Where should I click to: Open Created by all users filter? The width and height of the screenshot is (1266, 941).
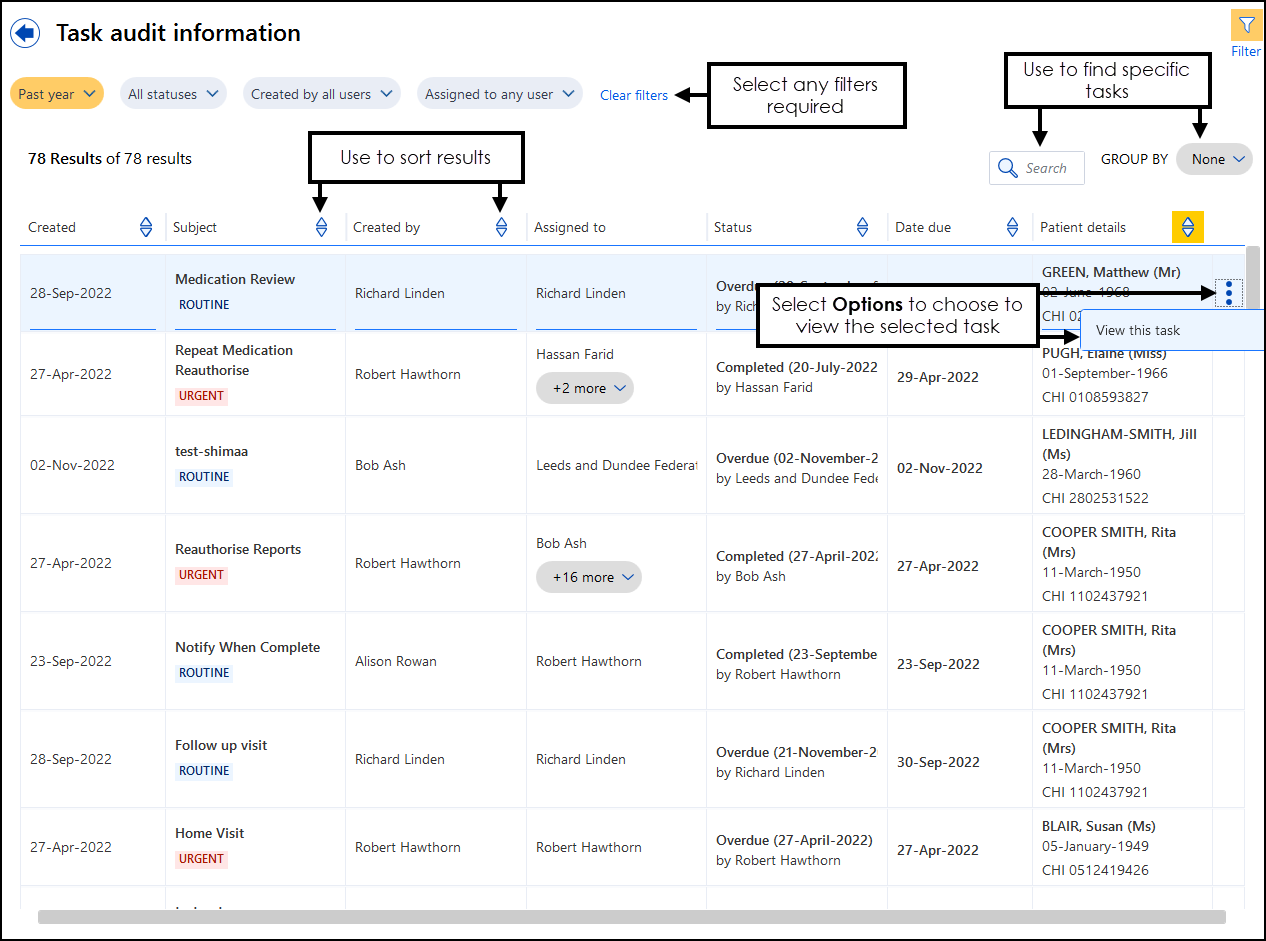tap(321, 94)
